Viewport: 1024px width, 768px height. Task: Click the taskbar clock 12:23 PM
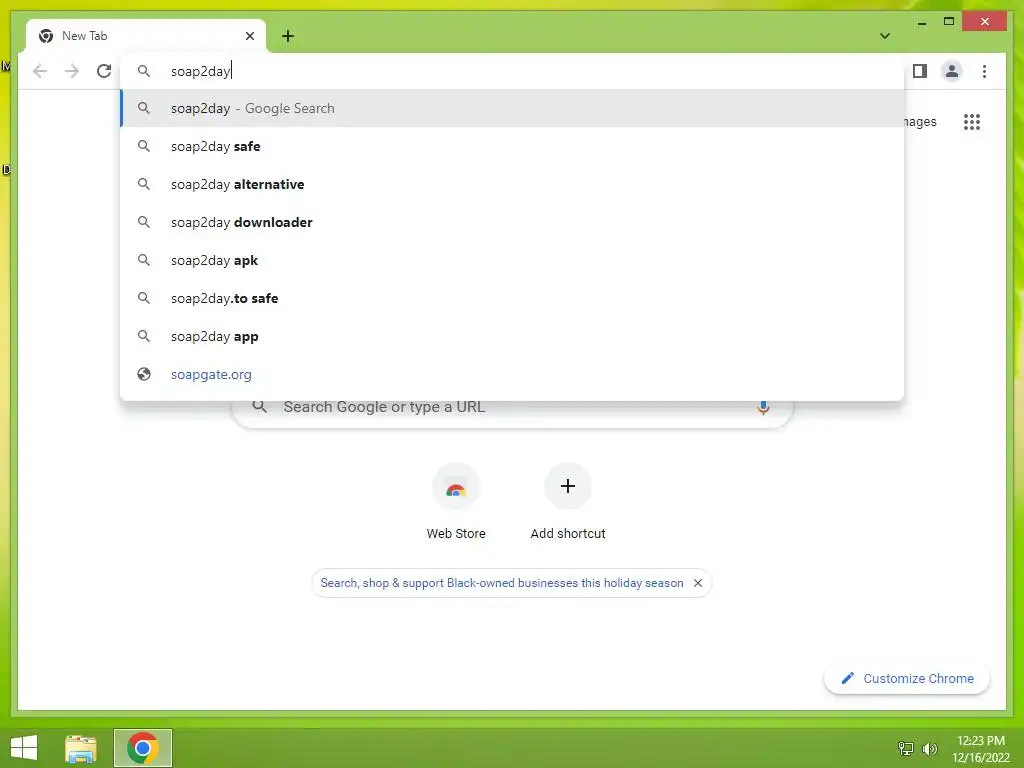980,741
